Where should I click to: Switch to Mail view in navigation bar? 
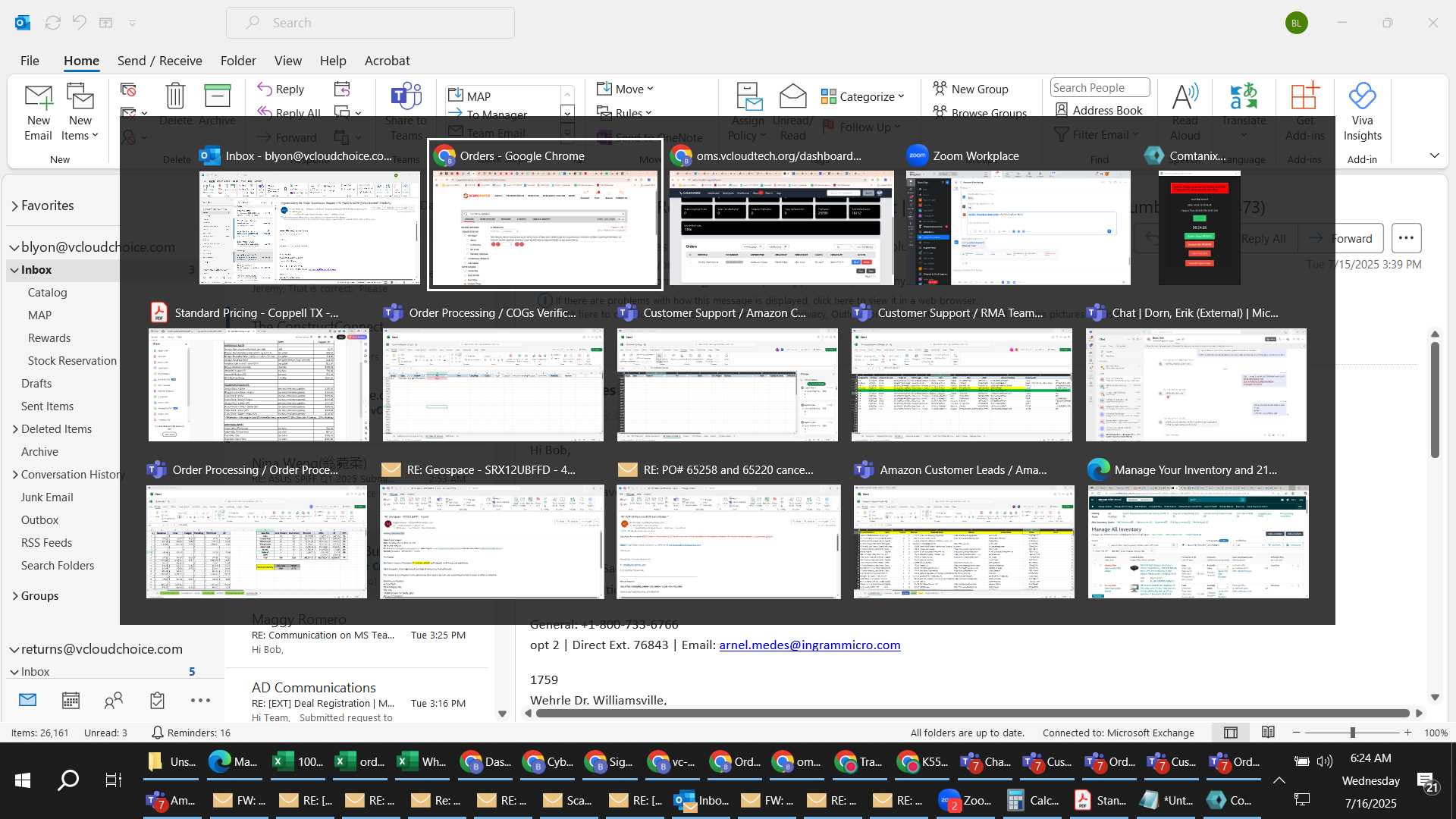(x=27, y=700)
